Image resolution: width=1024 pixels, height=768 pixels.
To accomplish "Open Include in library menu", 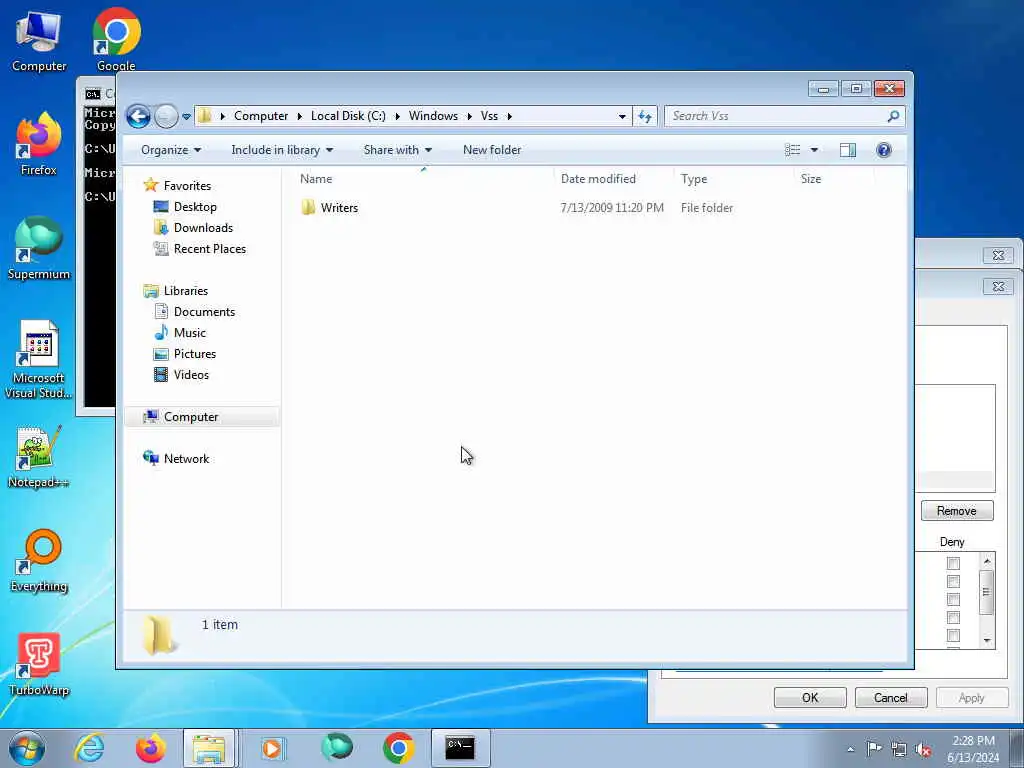I will [x=282, y=150].
